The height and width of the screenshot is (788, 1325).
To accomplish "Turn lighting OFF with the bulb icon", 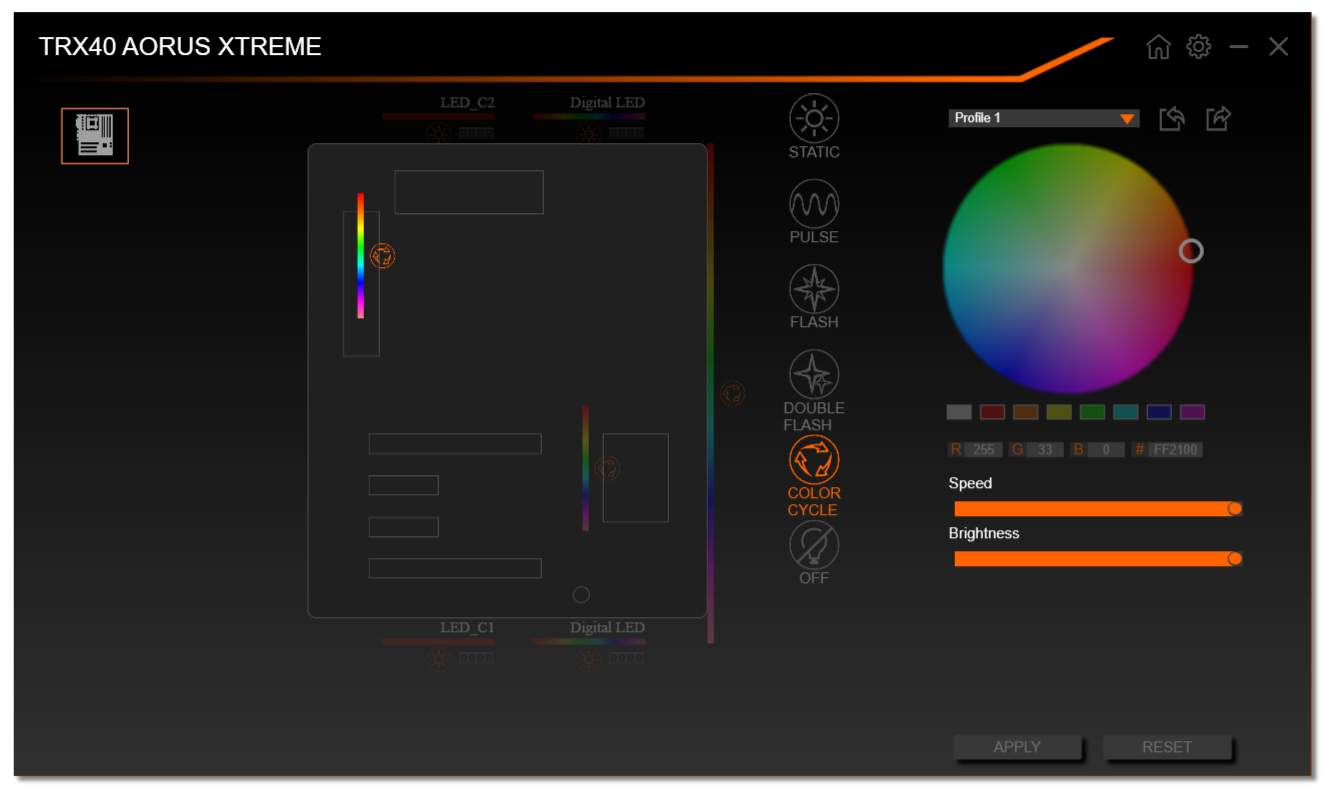I will [x=814, y=553].
